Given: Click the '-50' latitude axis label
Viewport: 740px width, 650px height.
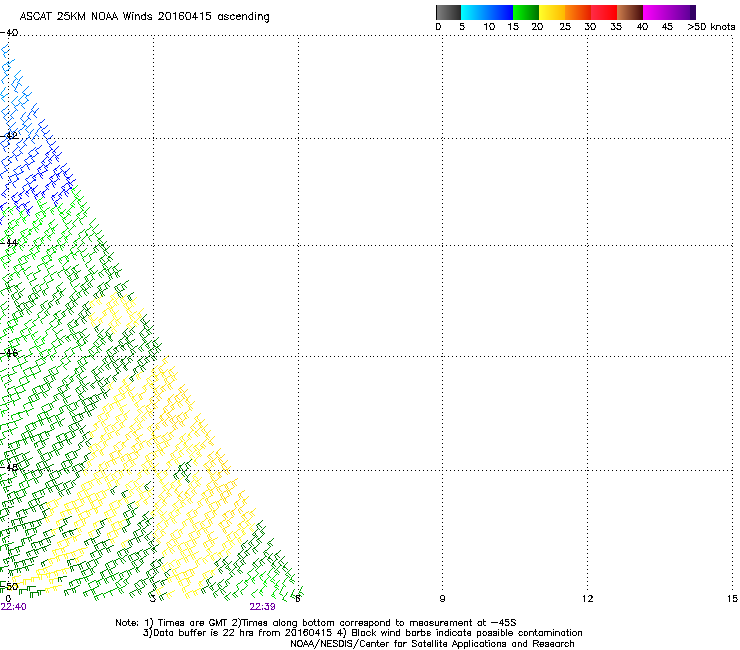Looking at the screenshot, I should pos(9,586).
